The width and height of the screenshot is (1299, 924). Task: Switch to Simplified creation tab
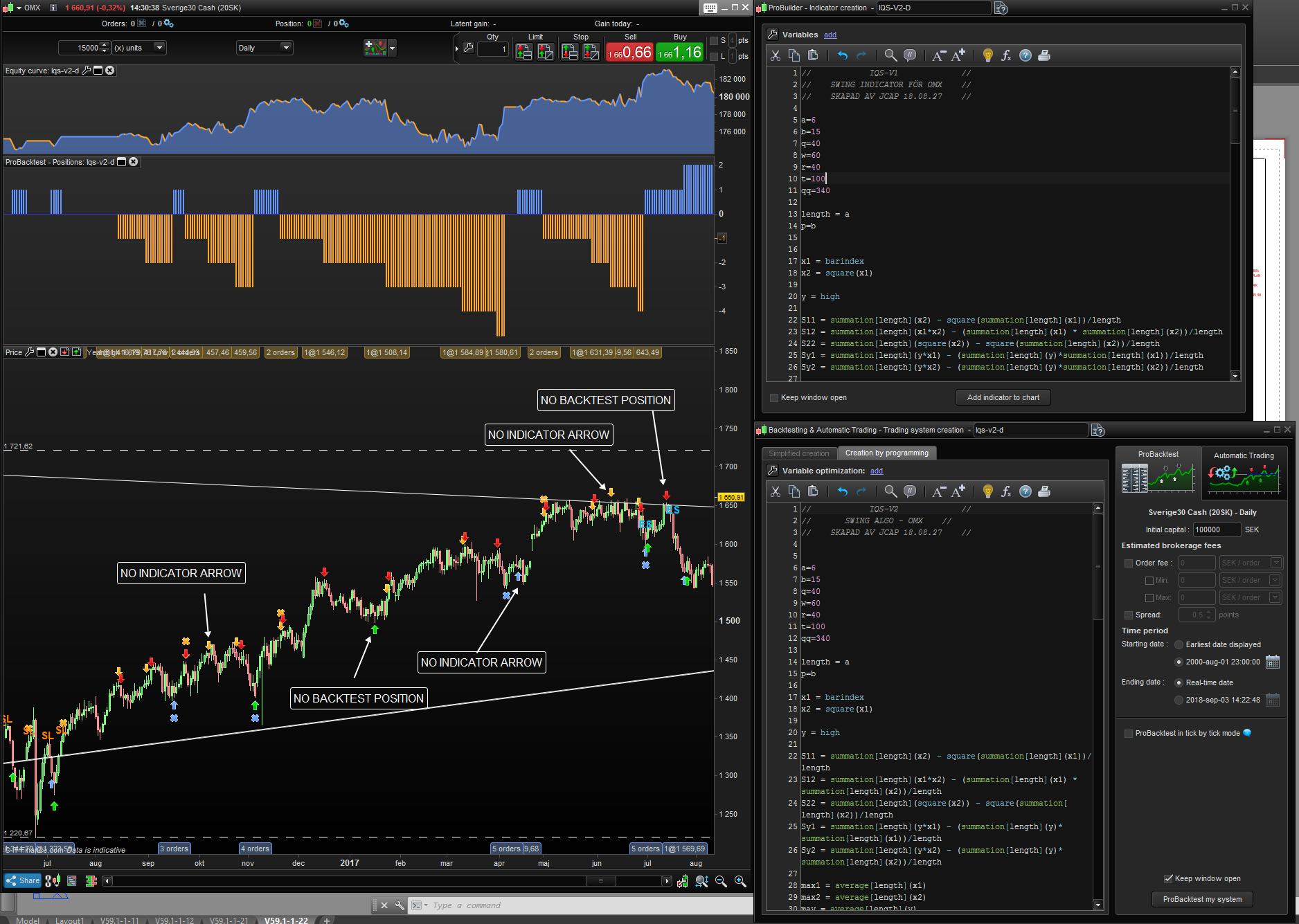click(798, 453)
